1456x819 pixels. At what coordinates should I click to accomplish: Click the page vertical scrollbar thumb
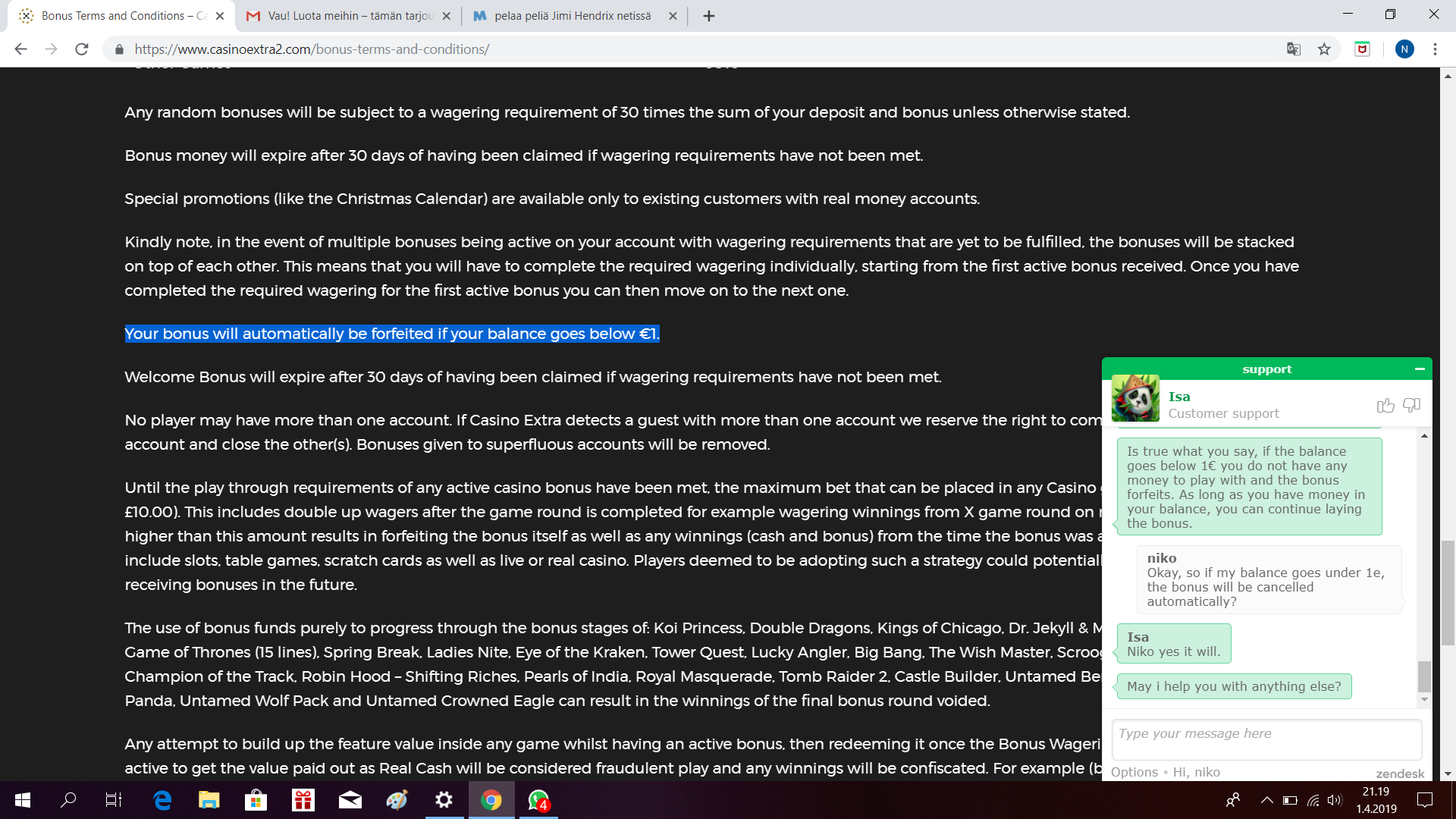click(1448, 592)
